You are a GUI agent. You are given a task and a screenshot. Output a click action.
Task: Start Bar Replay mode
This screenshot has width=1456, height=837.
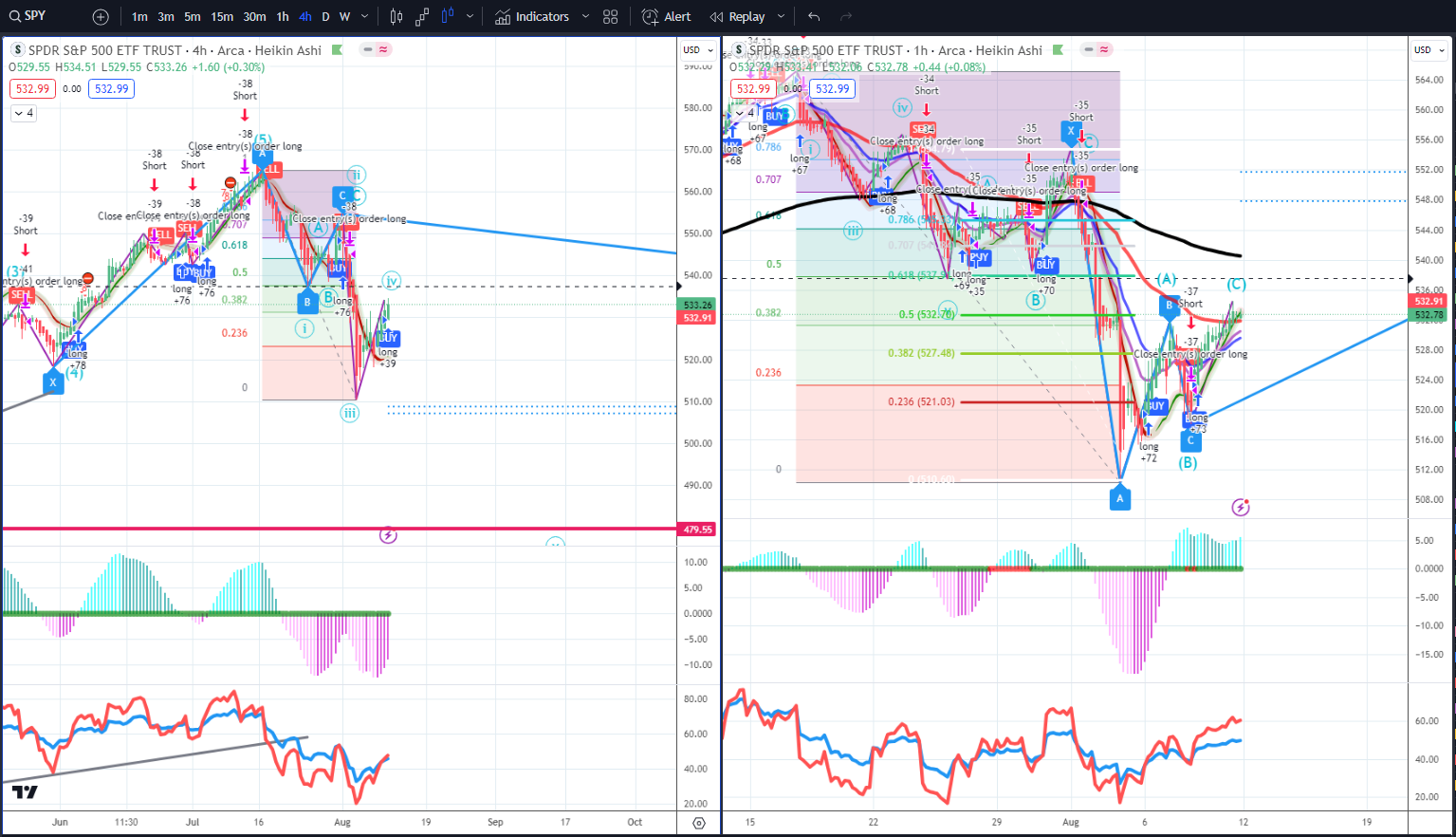click(x=737, y=17)
